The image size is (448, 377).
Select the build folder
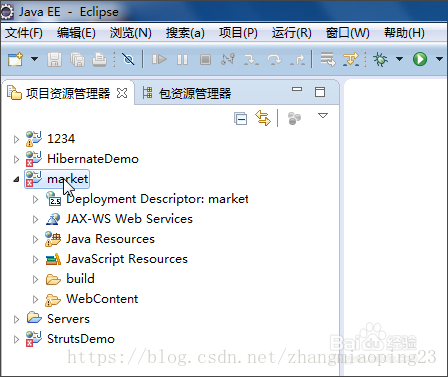pos(80,279)
